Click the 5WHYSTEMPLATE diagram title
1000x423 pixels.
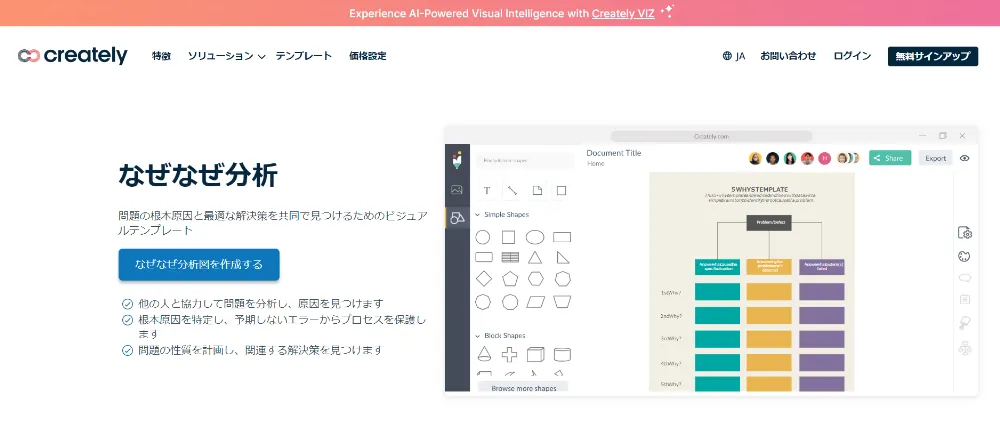[759, 189]
